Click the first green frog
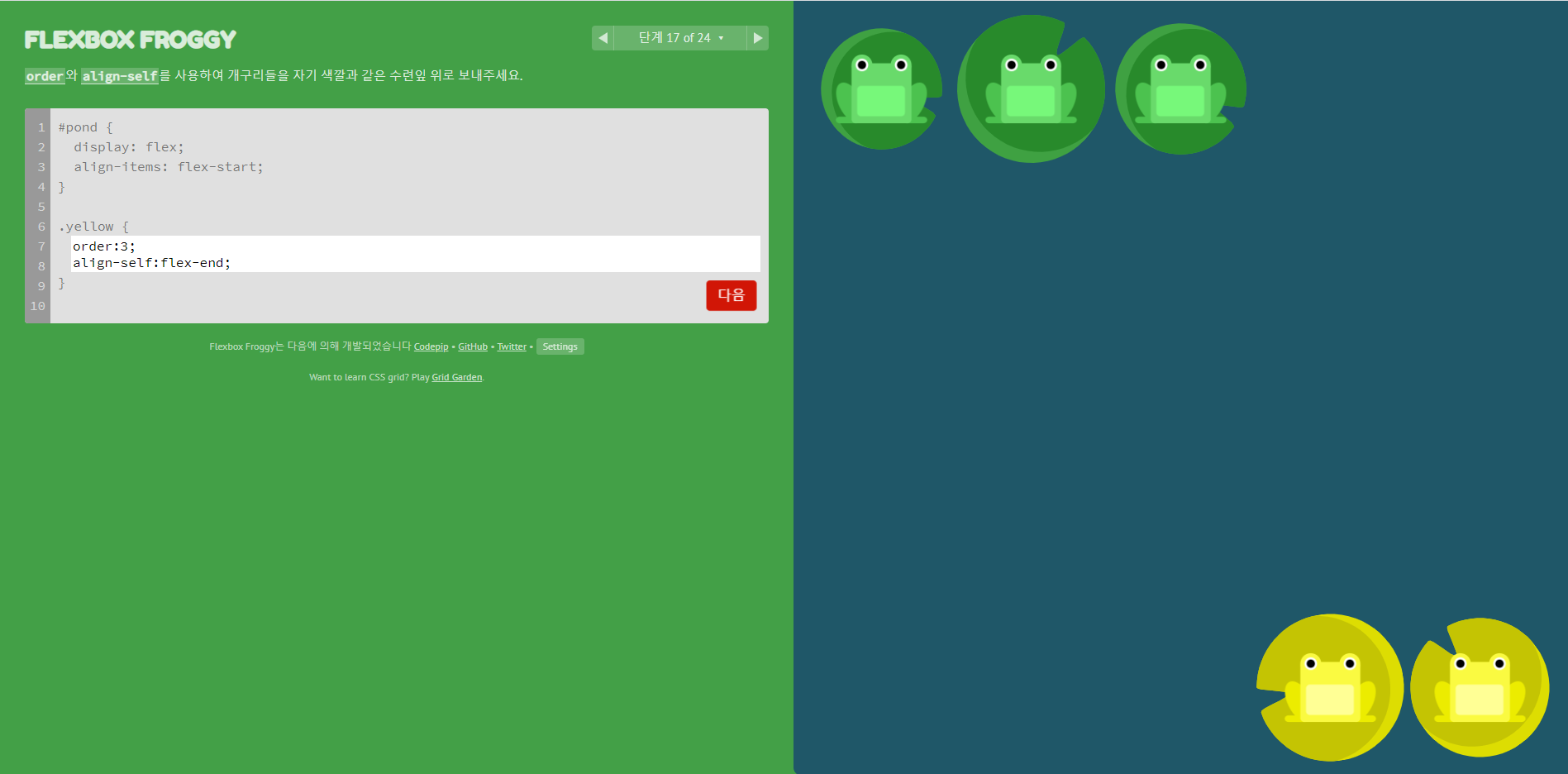The height and width of the screenshot is (774, 1568). click(x=881, y=91)
